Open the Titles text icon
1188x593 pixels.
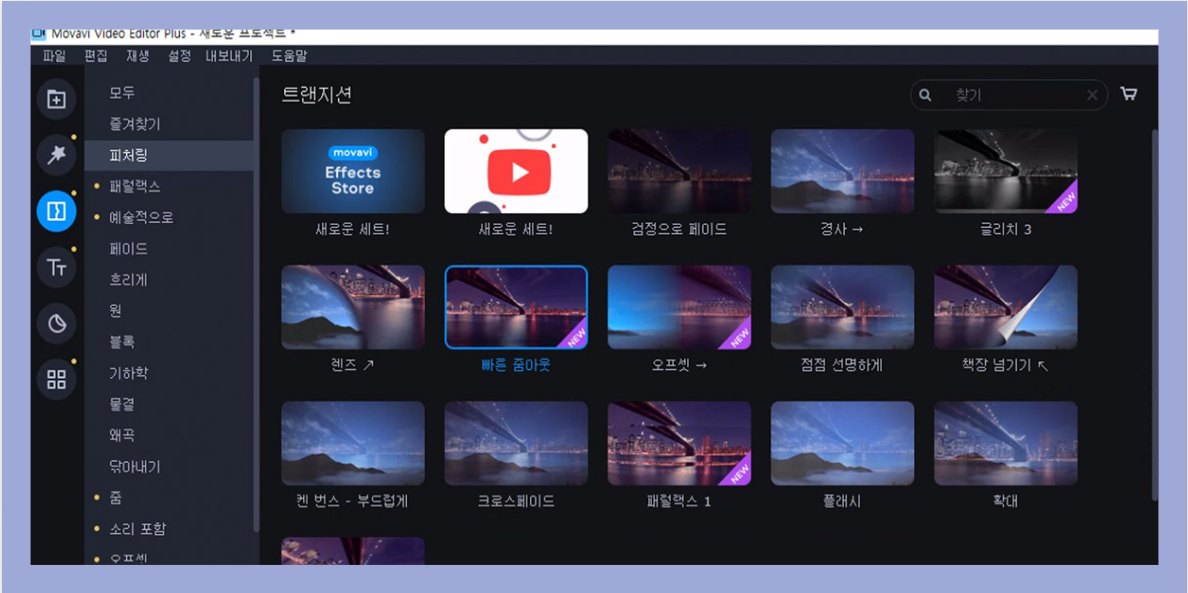click(x=56, y=267)
